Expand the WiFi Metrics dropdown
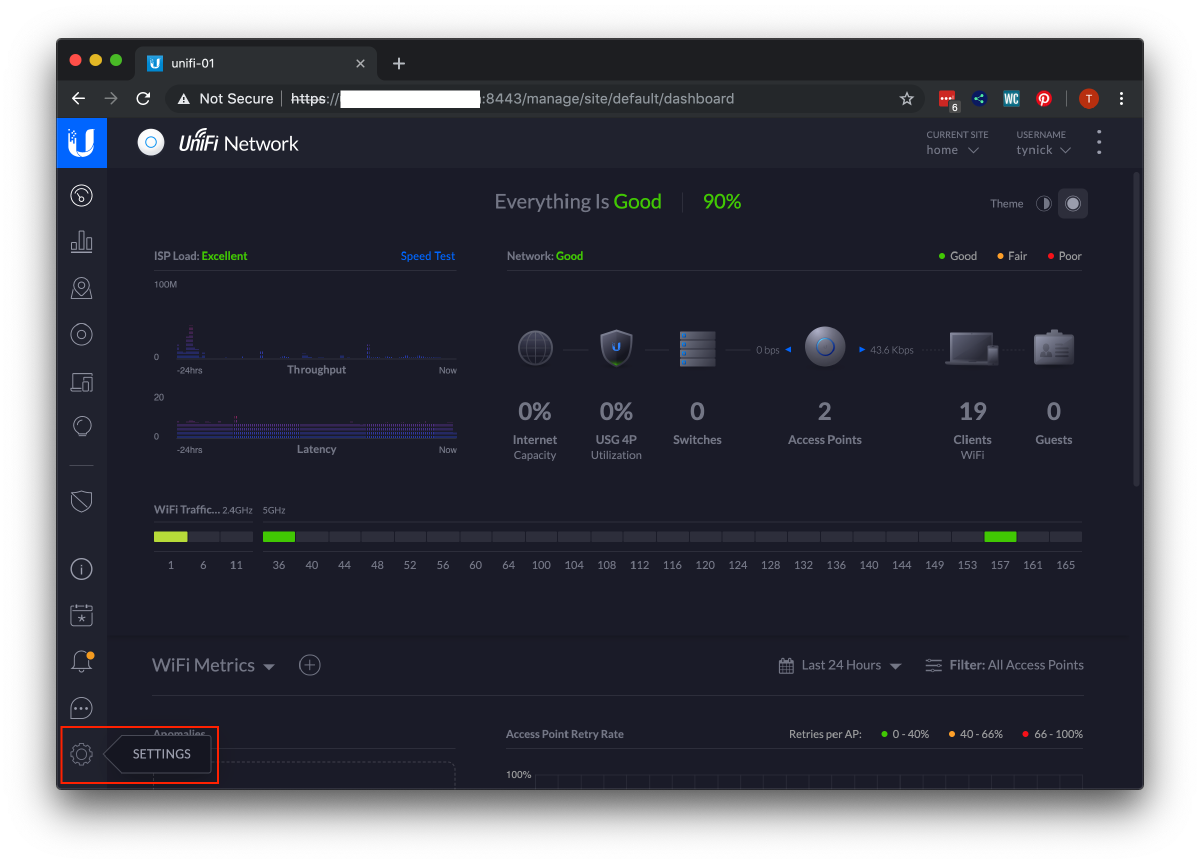 pyautogui.click(x=213, y=665)
